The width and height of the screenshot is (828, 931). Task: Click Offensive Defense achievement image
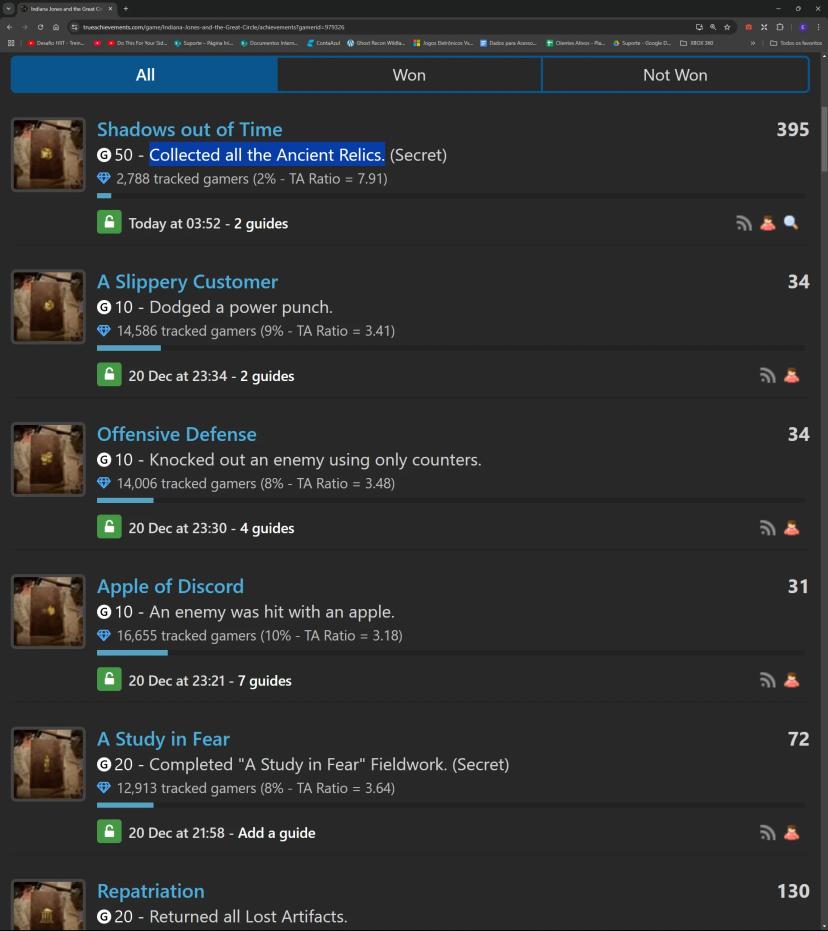(48, 459)
